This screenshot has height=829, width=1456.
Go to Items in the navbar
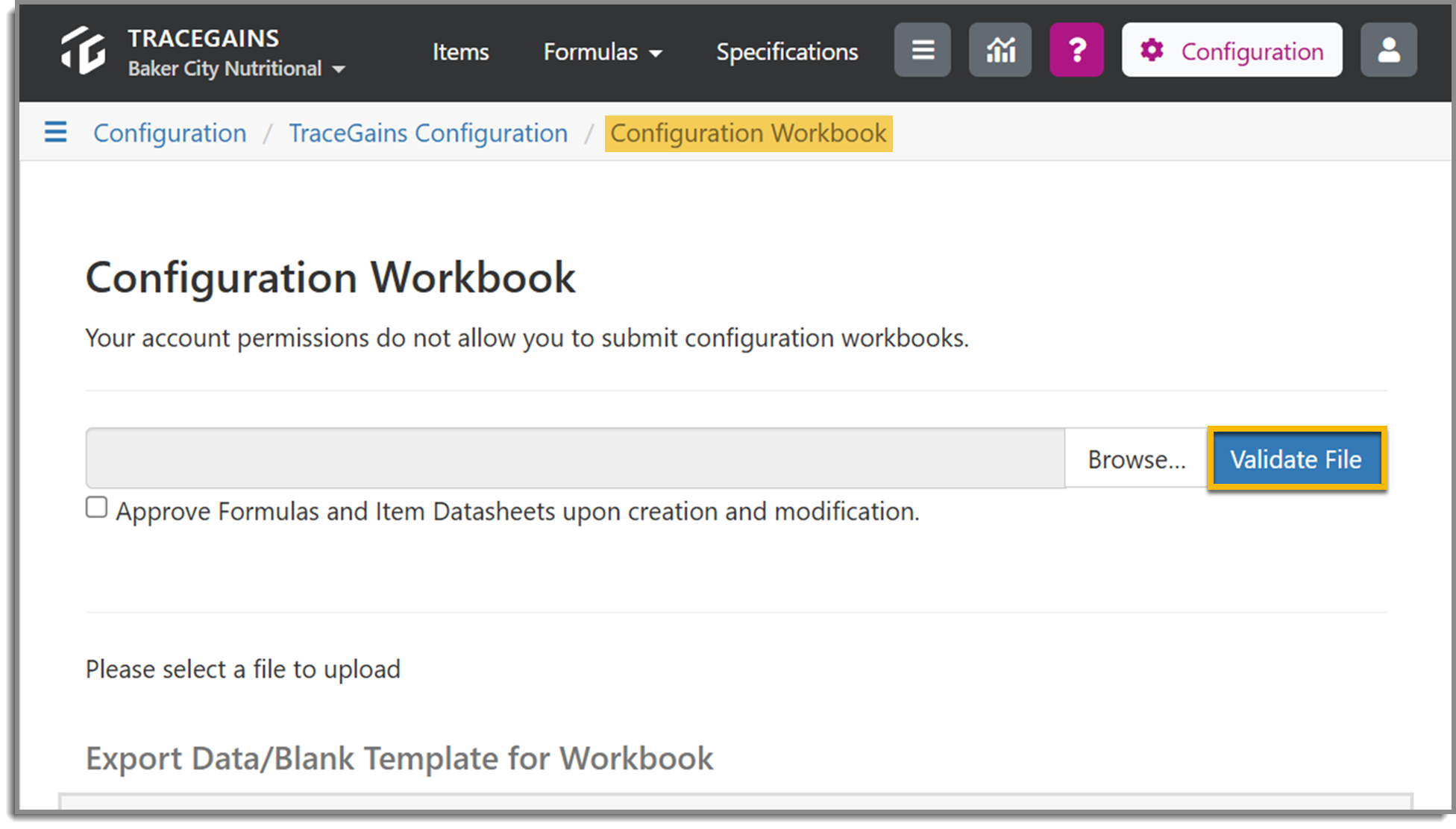(461, 51)
